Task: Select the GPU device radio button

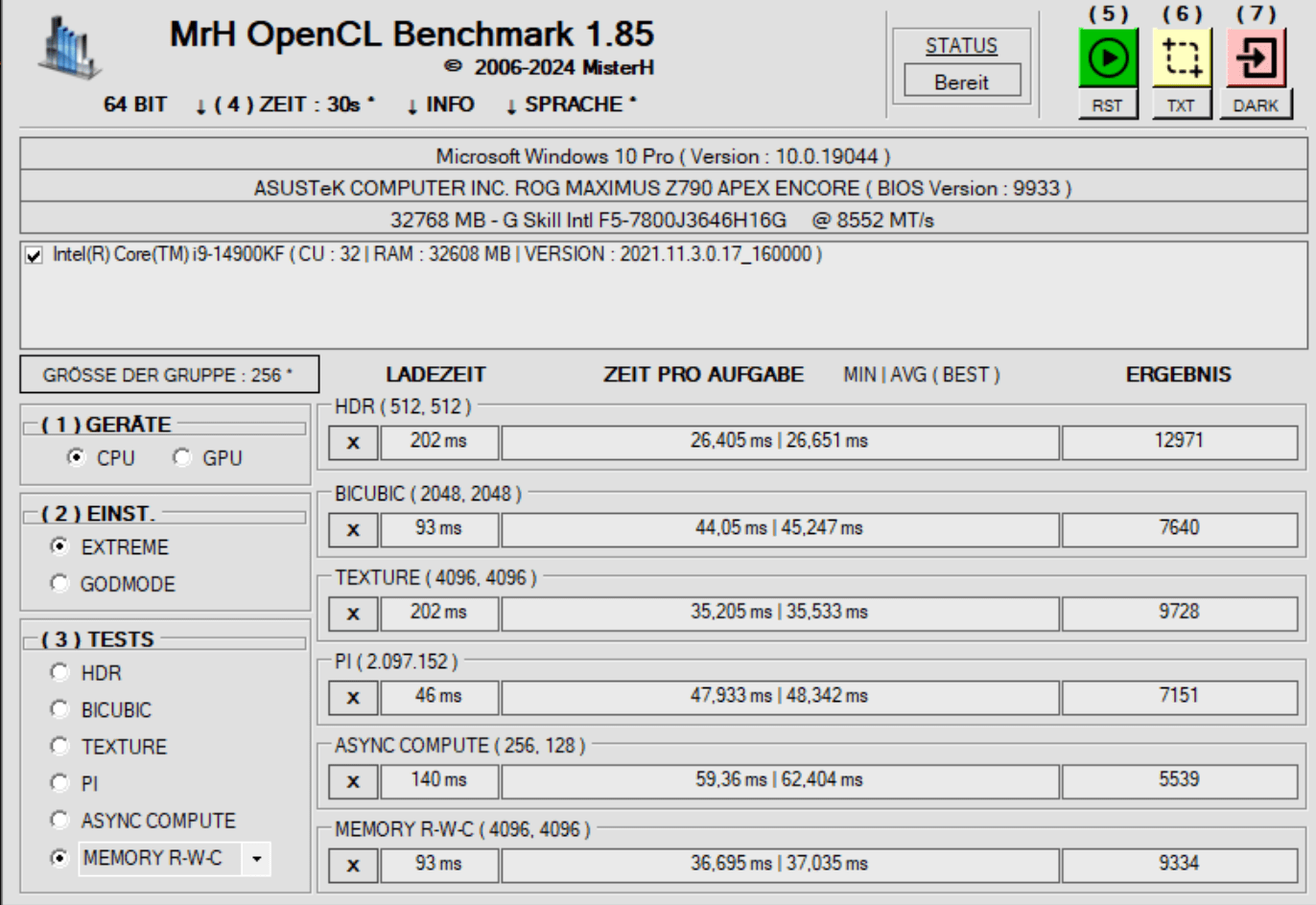Action: coord(182,458)
